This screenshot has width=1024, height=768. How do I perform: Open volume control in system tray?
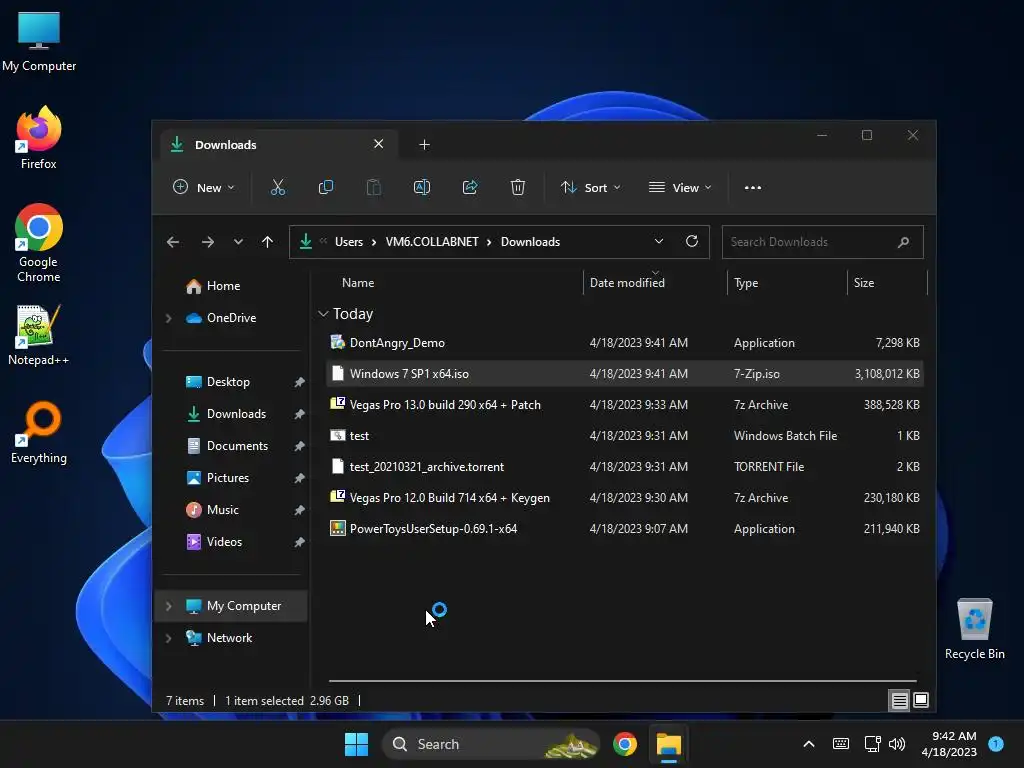[897, 744]
